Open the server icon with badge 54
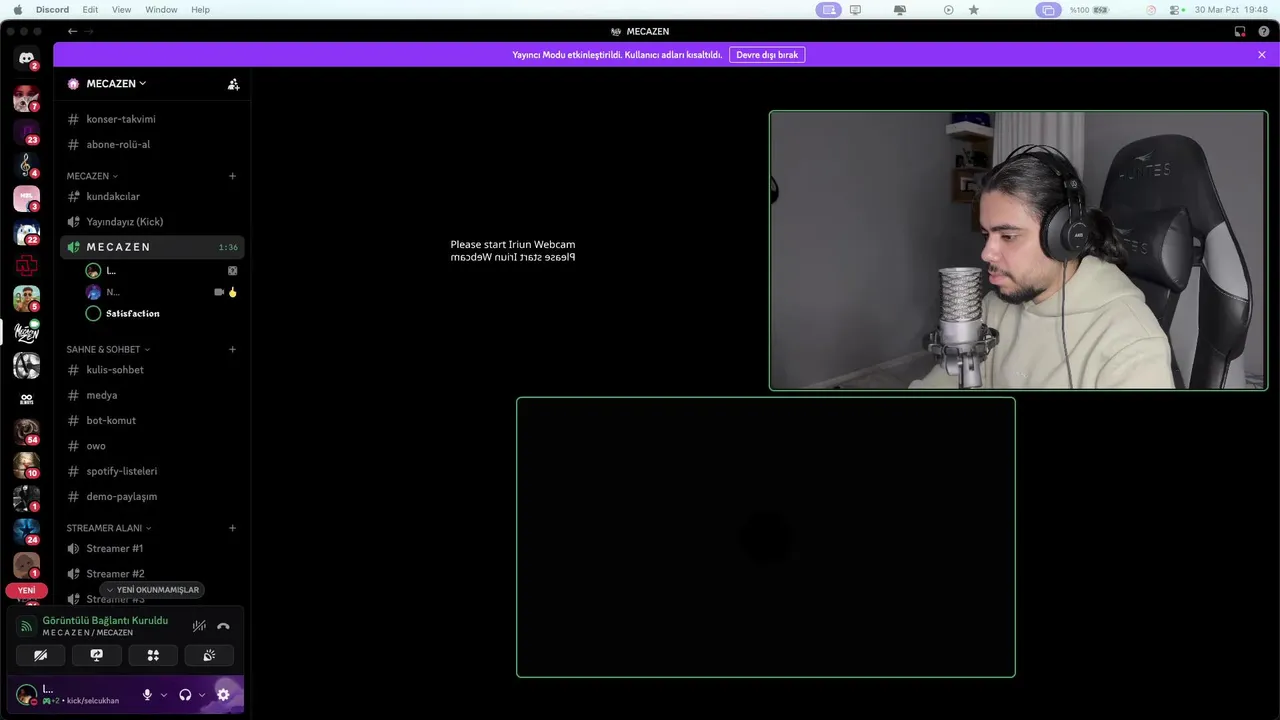The image size is (1280, 720). pos(26,432)
